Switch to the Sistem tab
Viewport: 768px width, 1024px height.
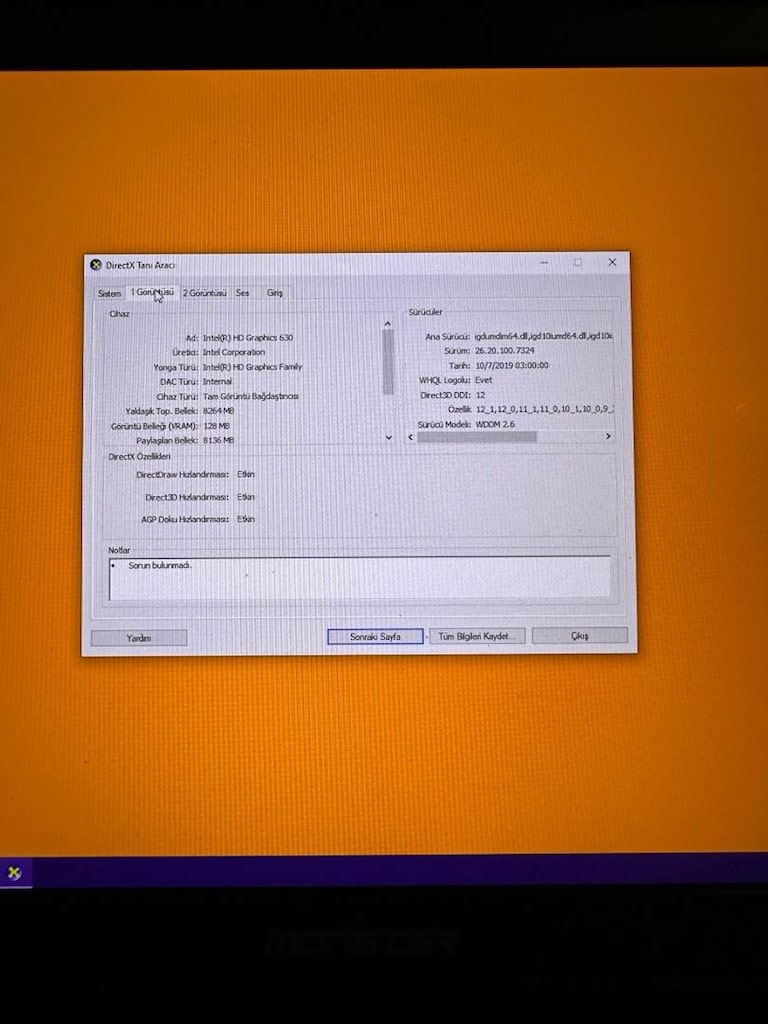tap(110, 294)
